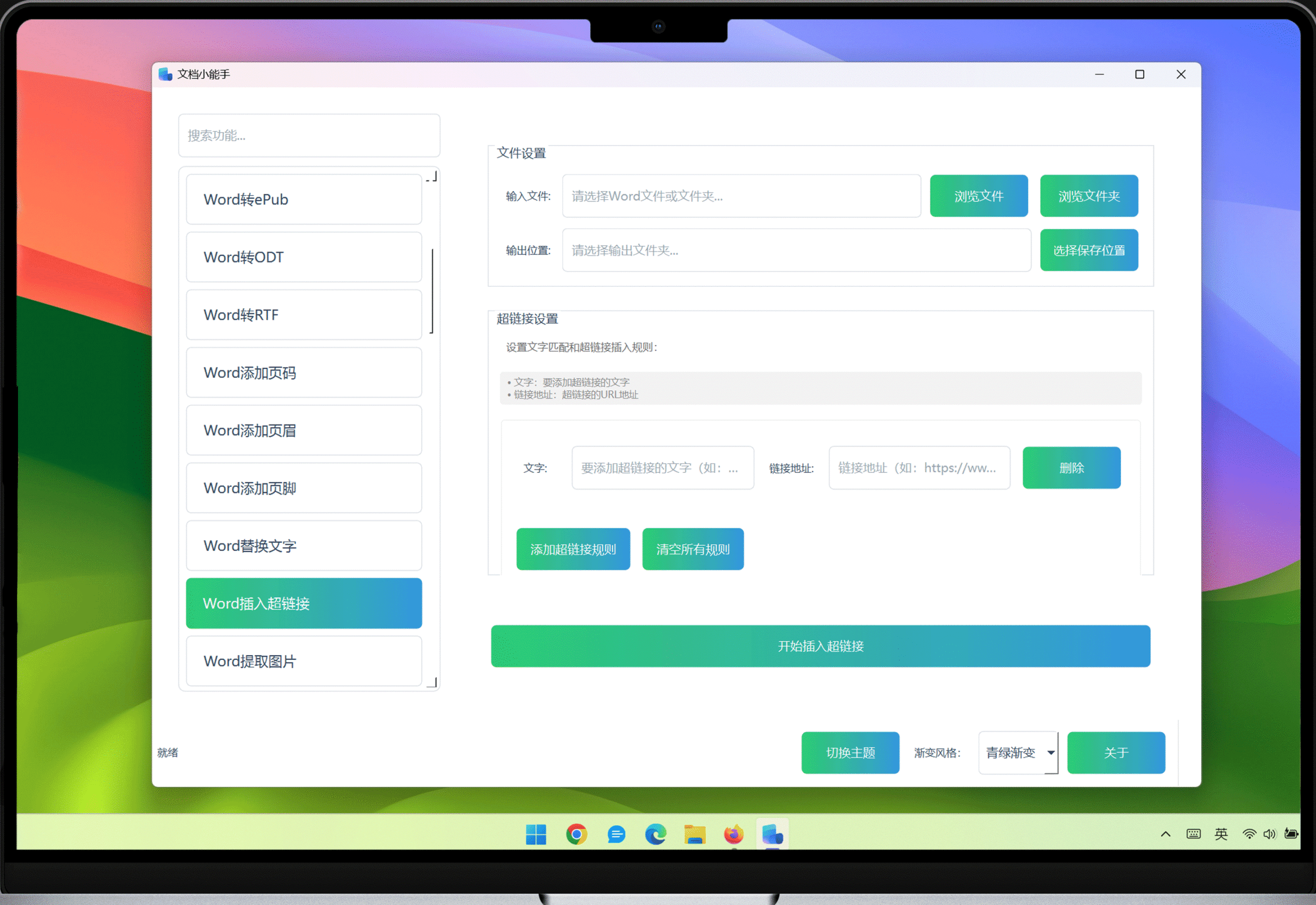Open Microsoft Edge from taskbar
The image size is (1316, 905).
click(x=655, y=834)
